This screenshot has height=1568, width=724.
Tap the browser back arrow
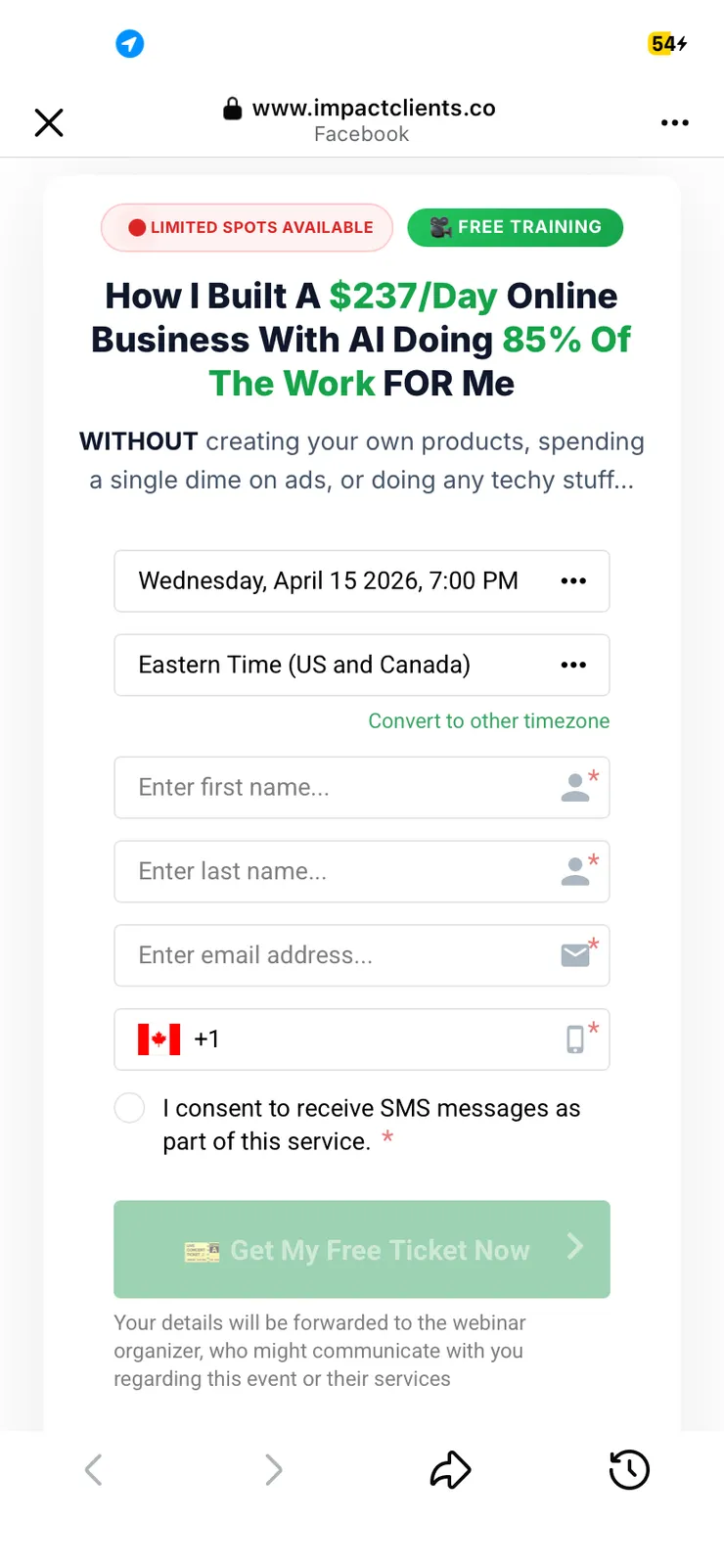(x=94, y=1469)
